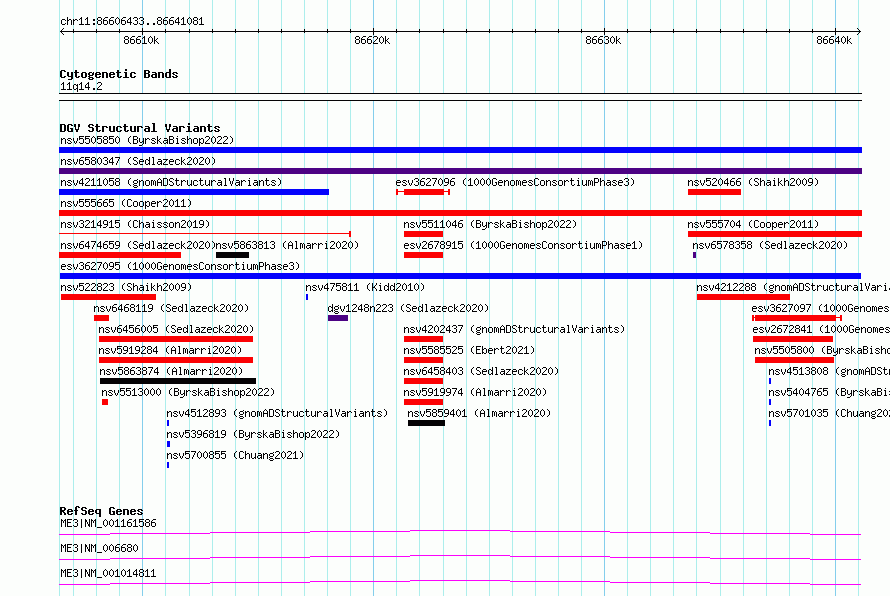Open esv2678915 1000GenomesConsortiumPhase1 label

(x=523, y=245)
